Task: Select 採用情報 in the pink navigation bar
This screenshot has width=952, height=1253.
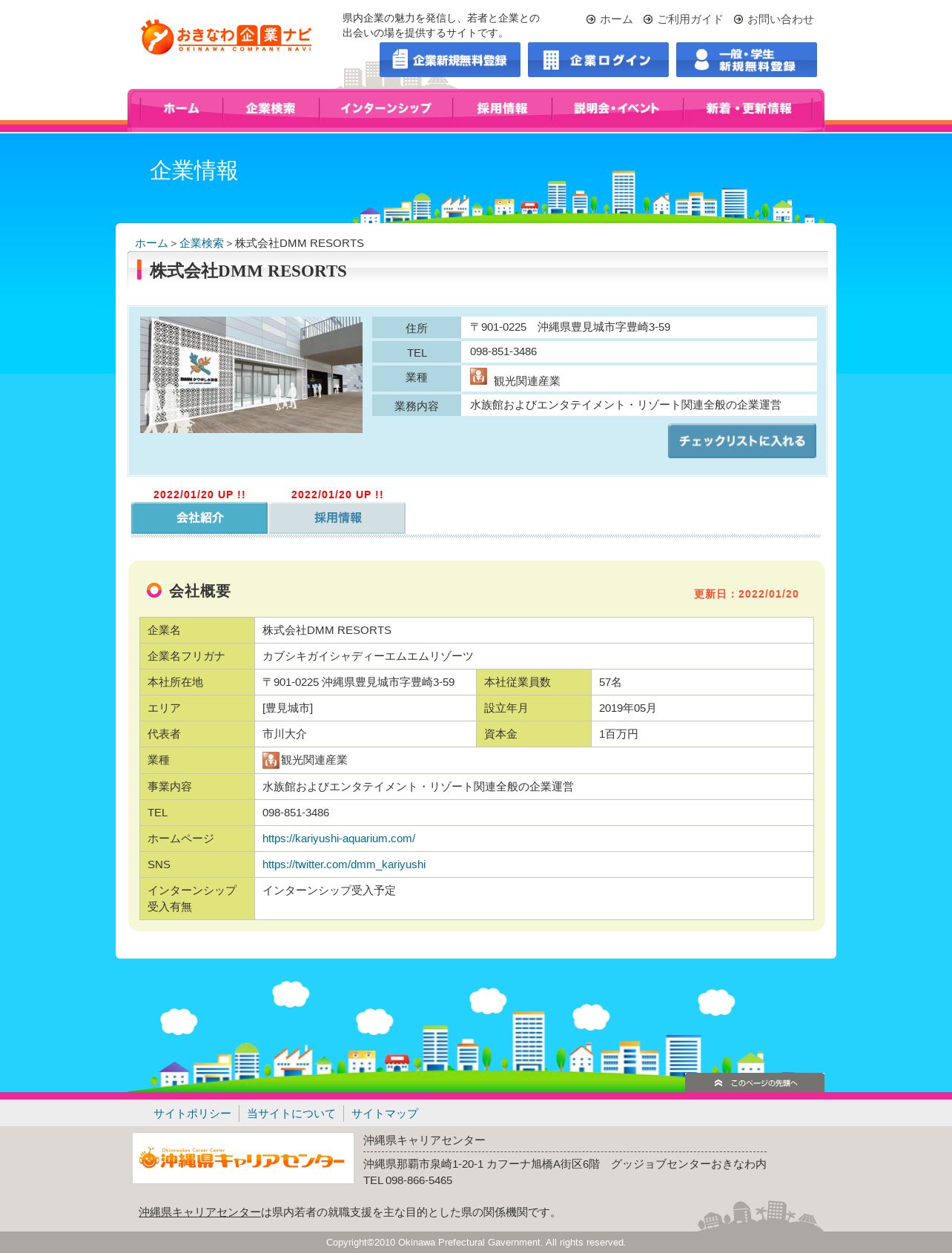Action: click(x=502, y=108)
